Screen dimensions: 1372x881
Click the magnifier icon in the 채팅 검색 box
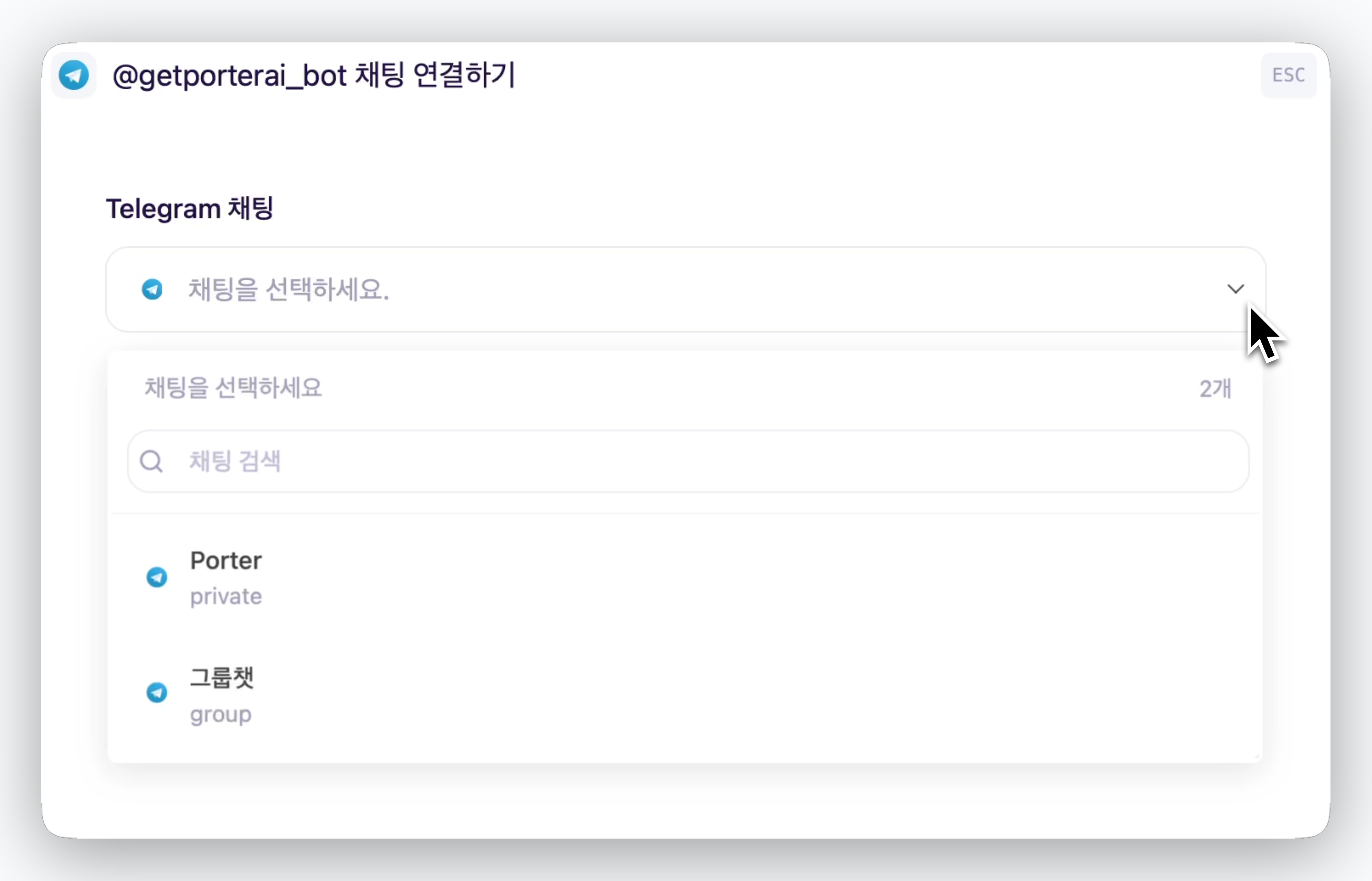pyautogui.click(x=152, y=461)
